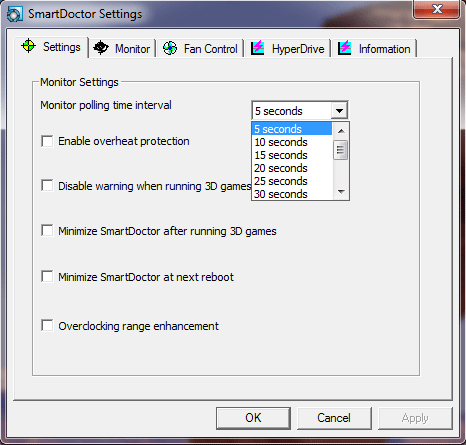Confirm settings with the OK button
Image resolution: width=466 pixels, height=445 pixels.
click(253, 418)
